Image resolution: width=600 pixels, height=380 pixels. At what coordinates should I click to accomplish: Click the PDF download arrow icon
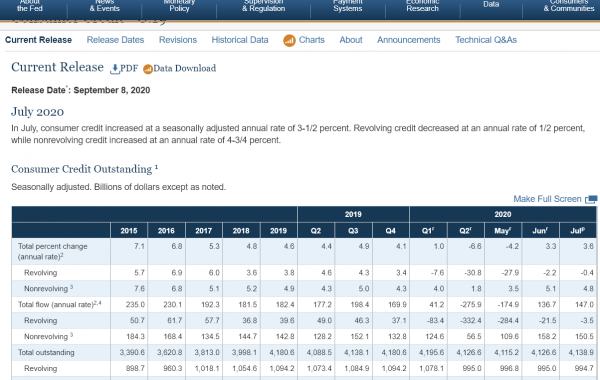pyautogui.click(x=115, y=69)
